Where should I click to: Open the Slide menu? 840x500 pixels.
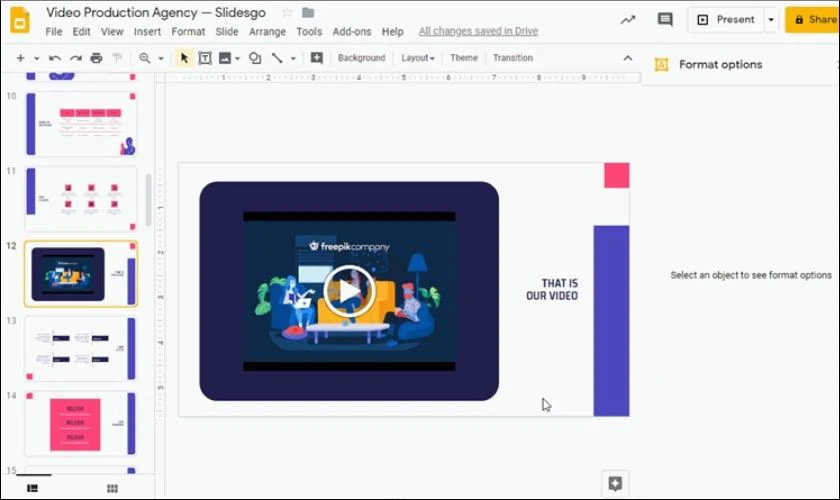(x=227, y=32)
